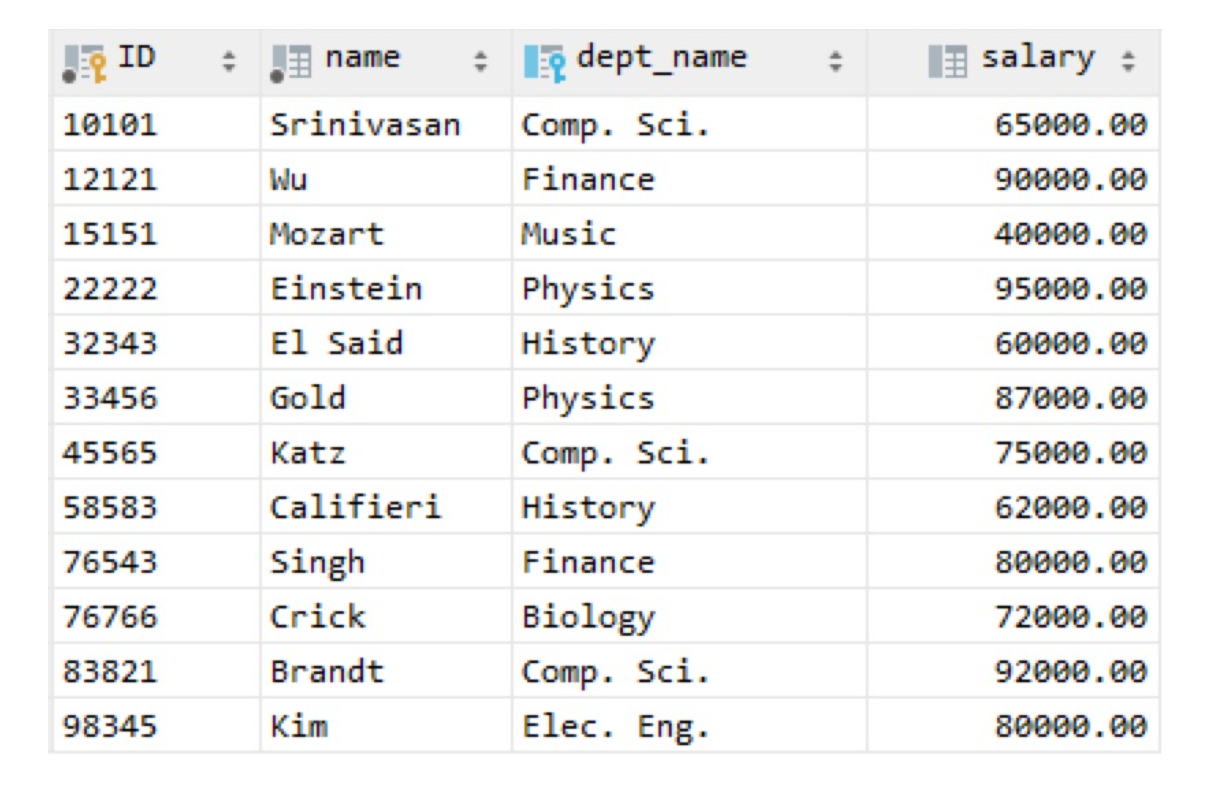Select name cell Gold

point(386,397)
